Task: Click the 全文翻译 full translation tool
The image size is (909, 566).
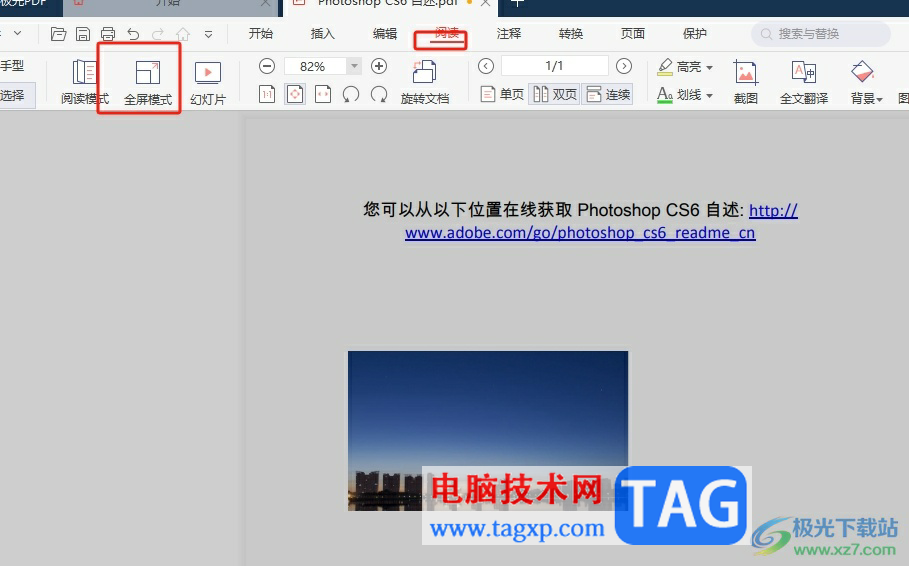Action: [803, 82]
